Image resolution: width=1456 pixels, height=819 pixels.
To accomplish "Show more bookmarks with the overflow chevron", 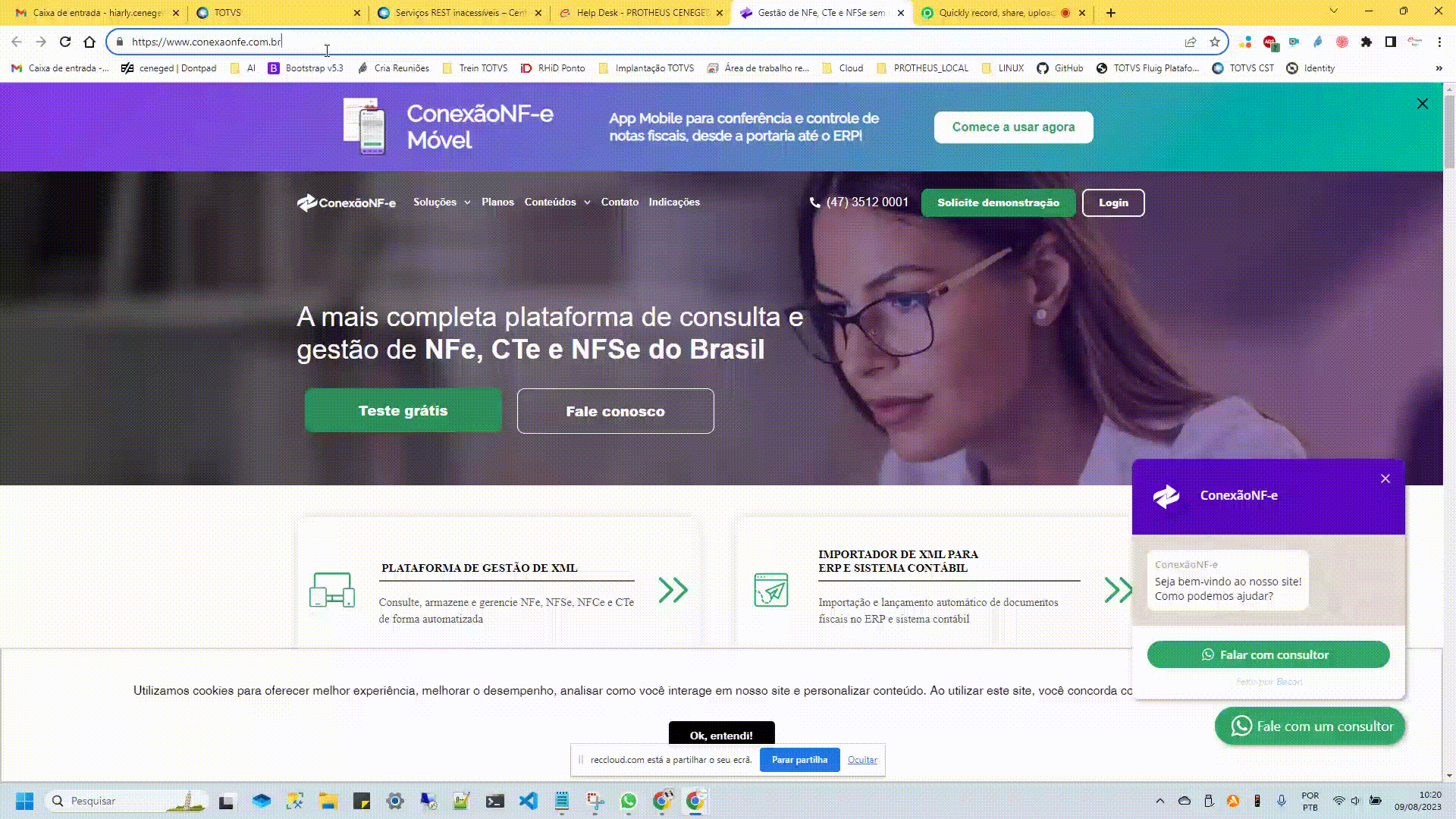I will pos(1439,68).
